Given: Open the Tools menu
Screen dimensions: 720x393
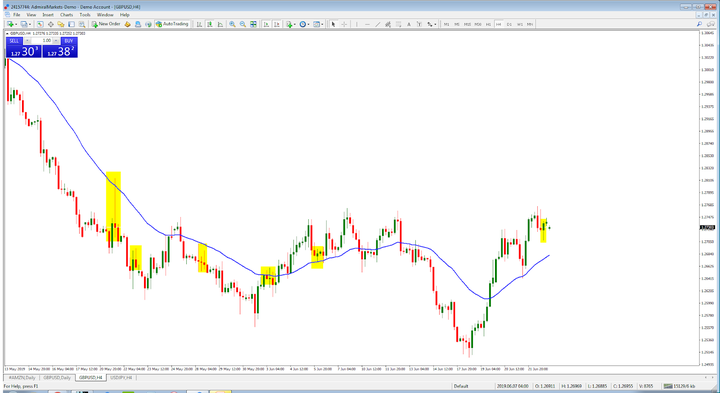Looking at the screenshot, I should [x=85, y=15].
